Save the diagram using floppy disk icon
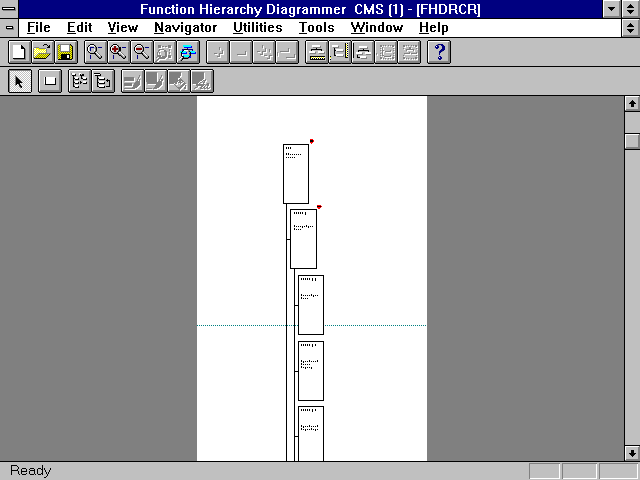 pos(64,52)
